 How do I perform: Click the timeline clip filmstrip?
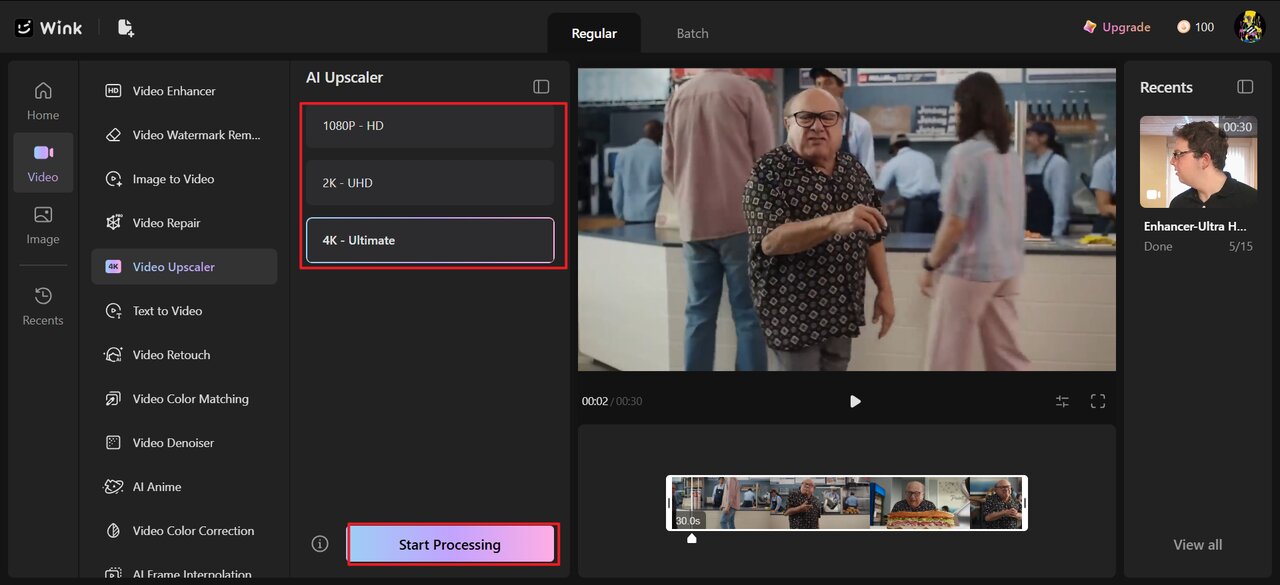847,502
